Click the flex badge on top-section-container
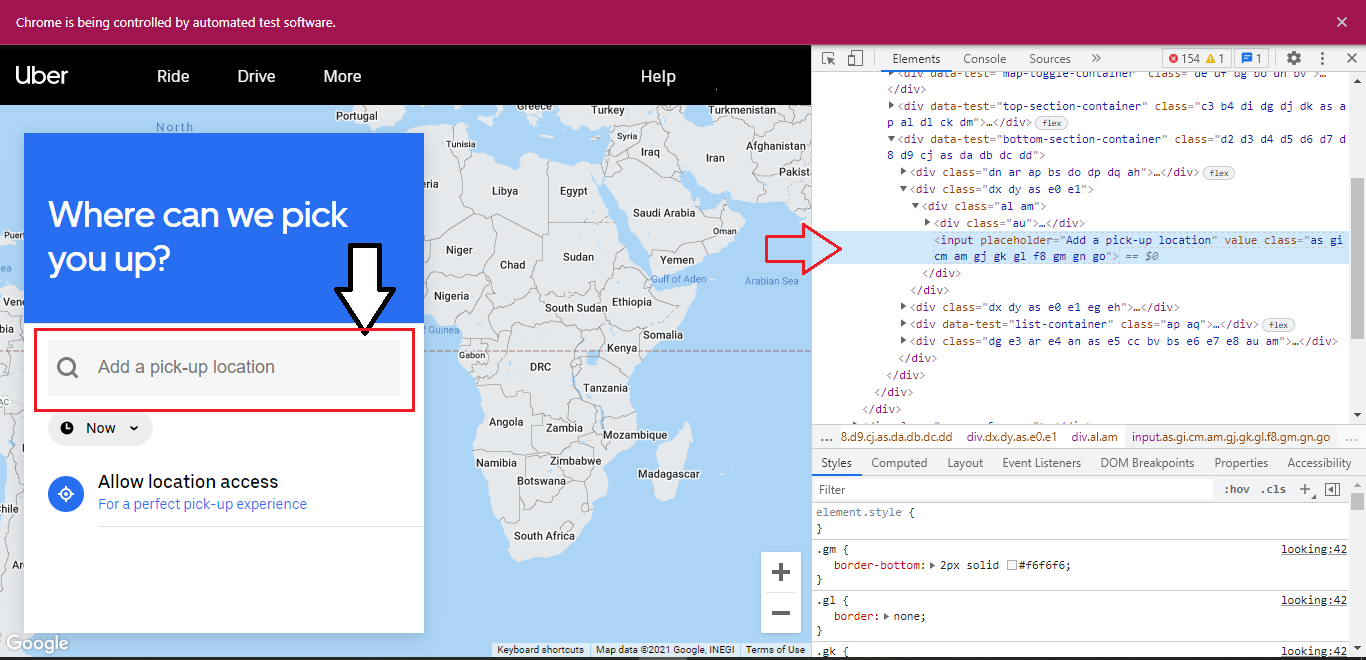1366x660 pixels. [x=1051, y=123]
